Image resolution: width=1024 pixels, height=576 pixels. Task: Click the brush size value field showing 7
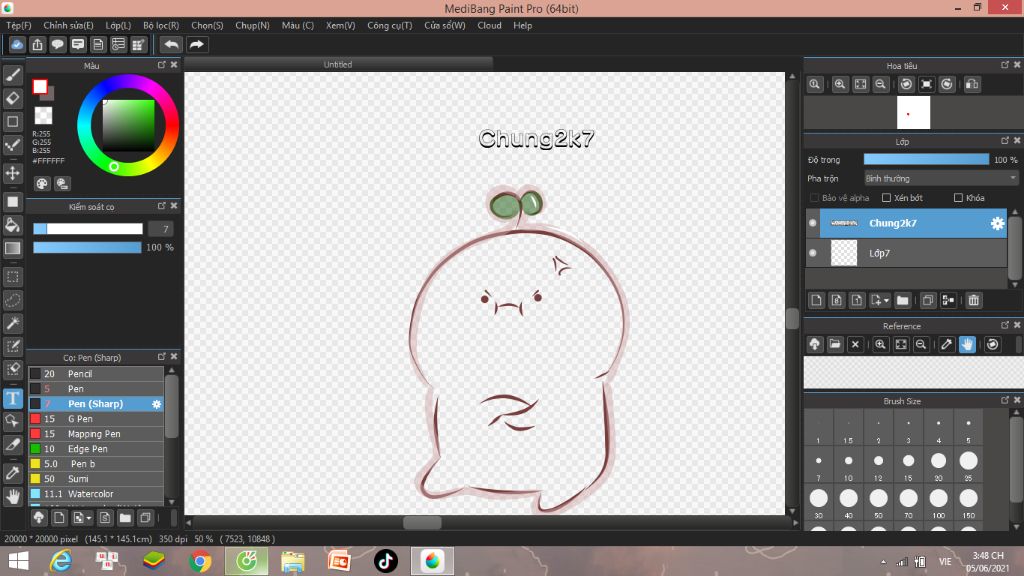tap(163, 229)
